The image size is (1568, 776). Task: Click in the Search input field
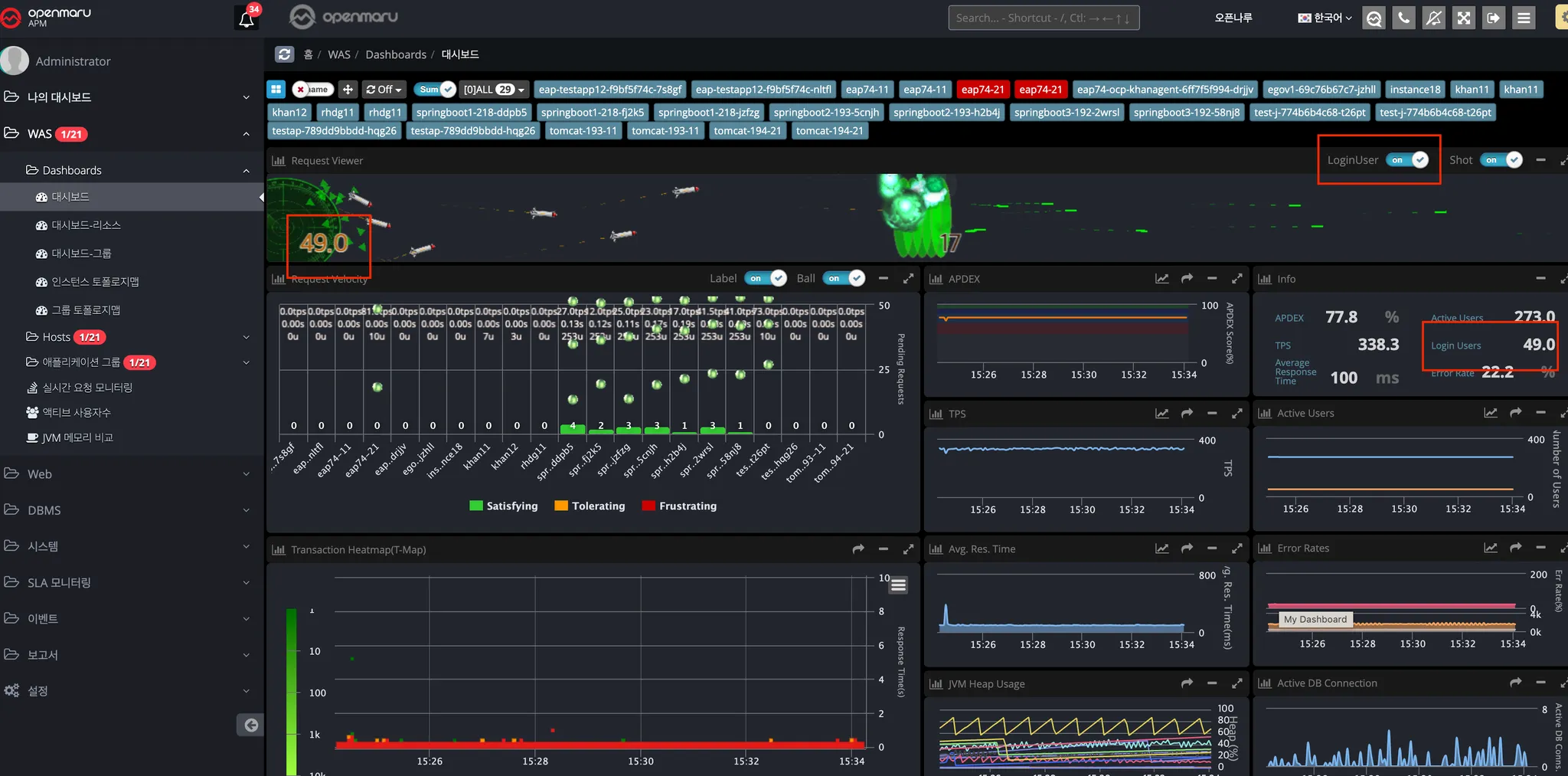pyautogui.click(x=1043, y=18)
